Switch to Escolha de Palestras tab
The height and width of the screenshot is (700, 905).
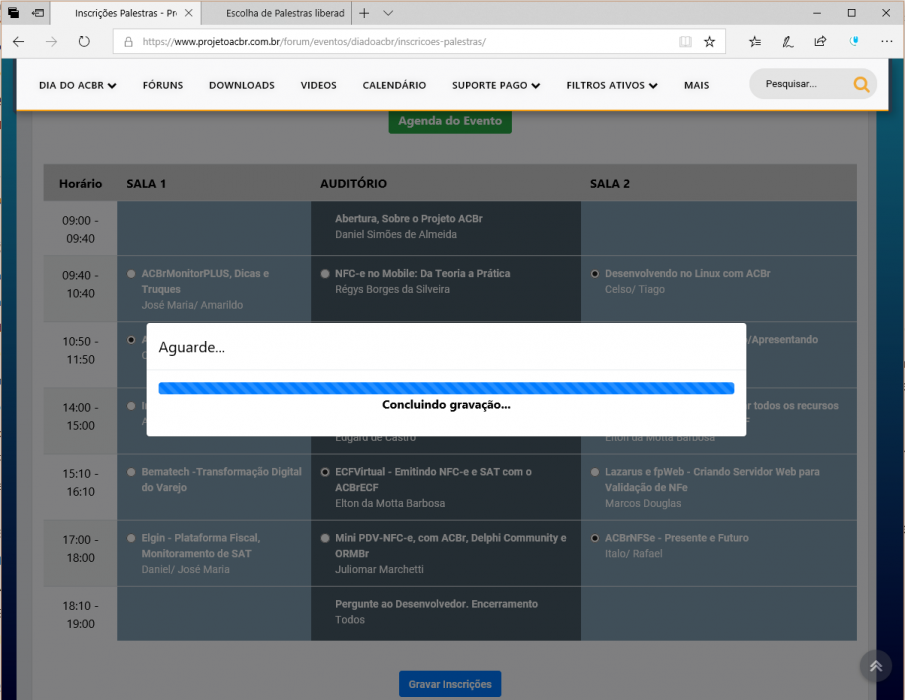click(x=277, y=13)
